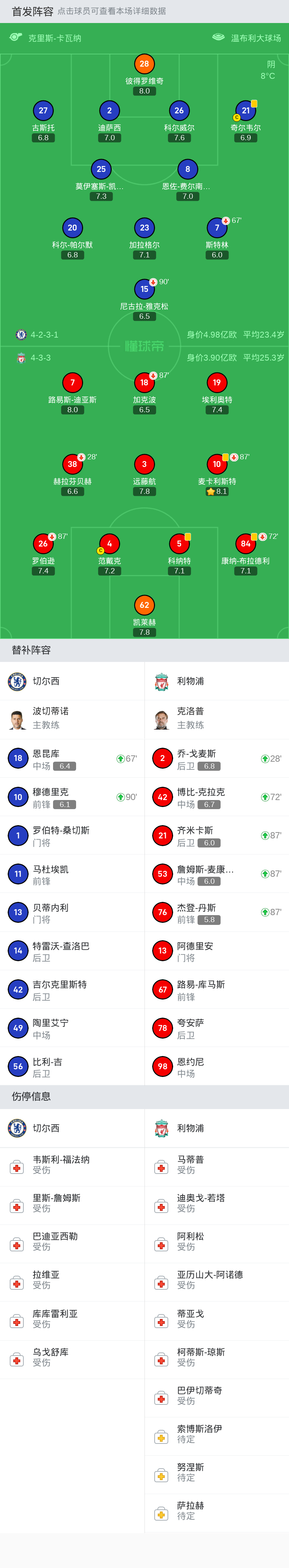Tap 尼古拉-雅克松 number 15 player circle
Image resolution: width=289 pixels, height=1568 pixels.
point(144,289)
